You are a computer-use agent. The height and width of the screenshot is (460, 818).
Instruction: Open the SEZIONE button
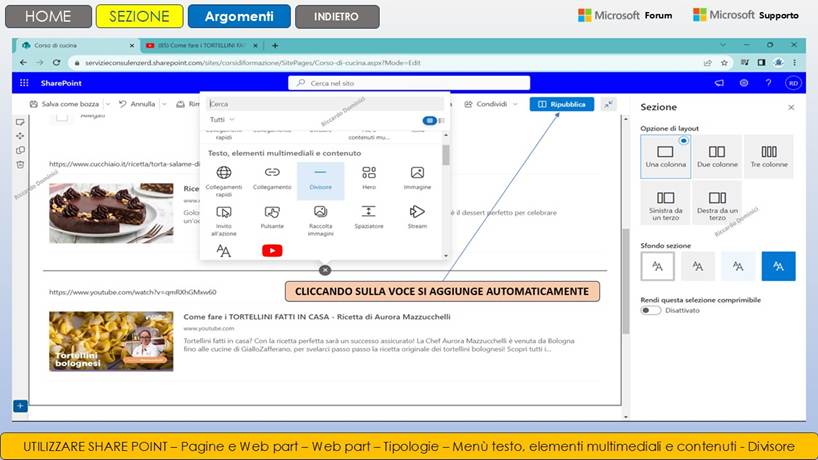[139, 16]
